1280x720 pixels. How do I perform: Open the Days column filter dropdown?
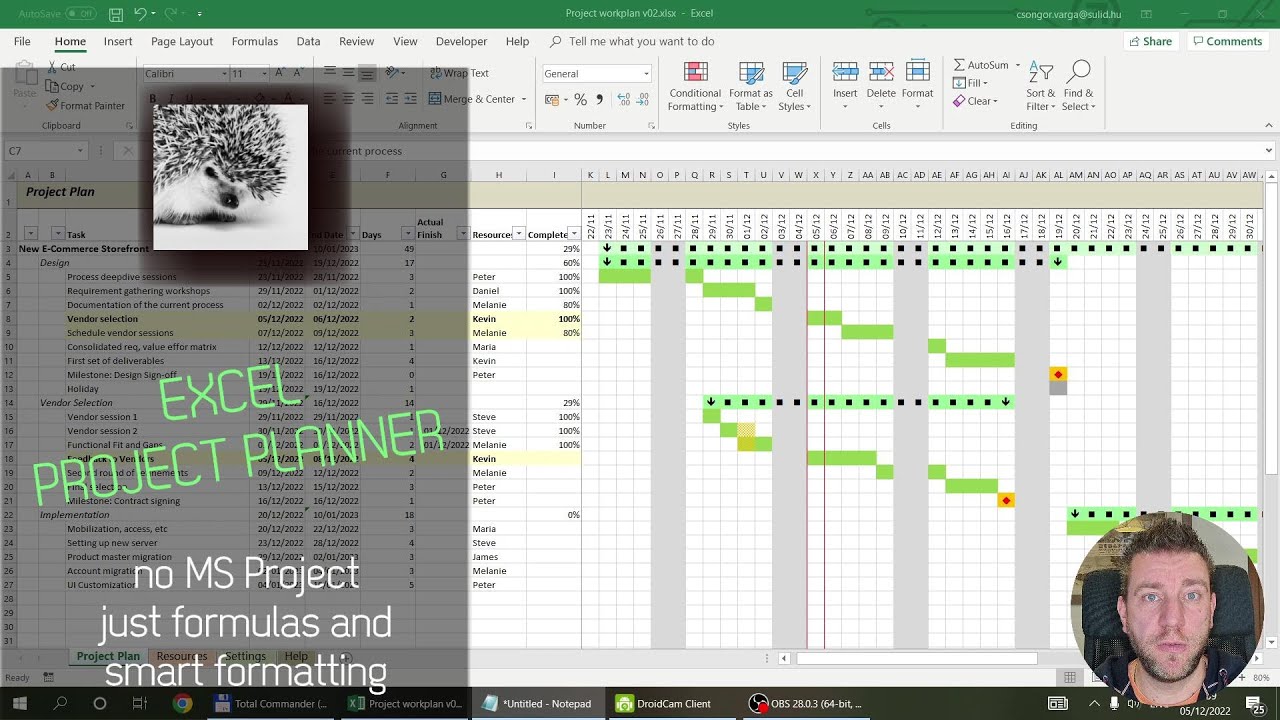407,234
